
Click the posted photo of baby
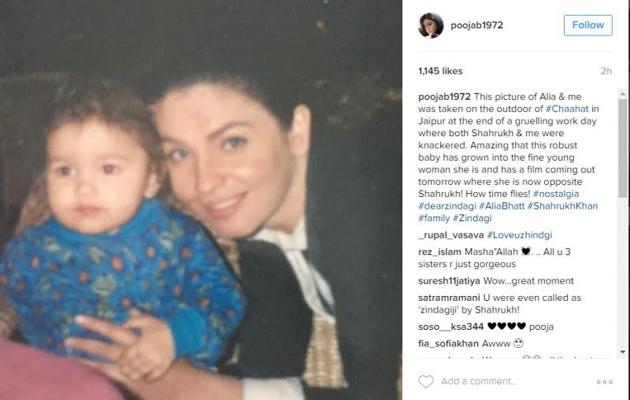tap(201, 200)
